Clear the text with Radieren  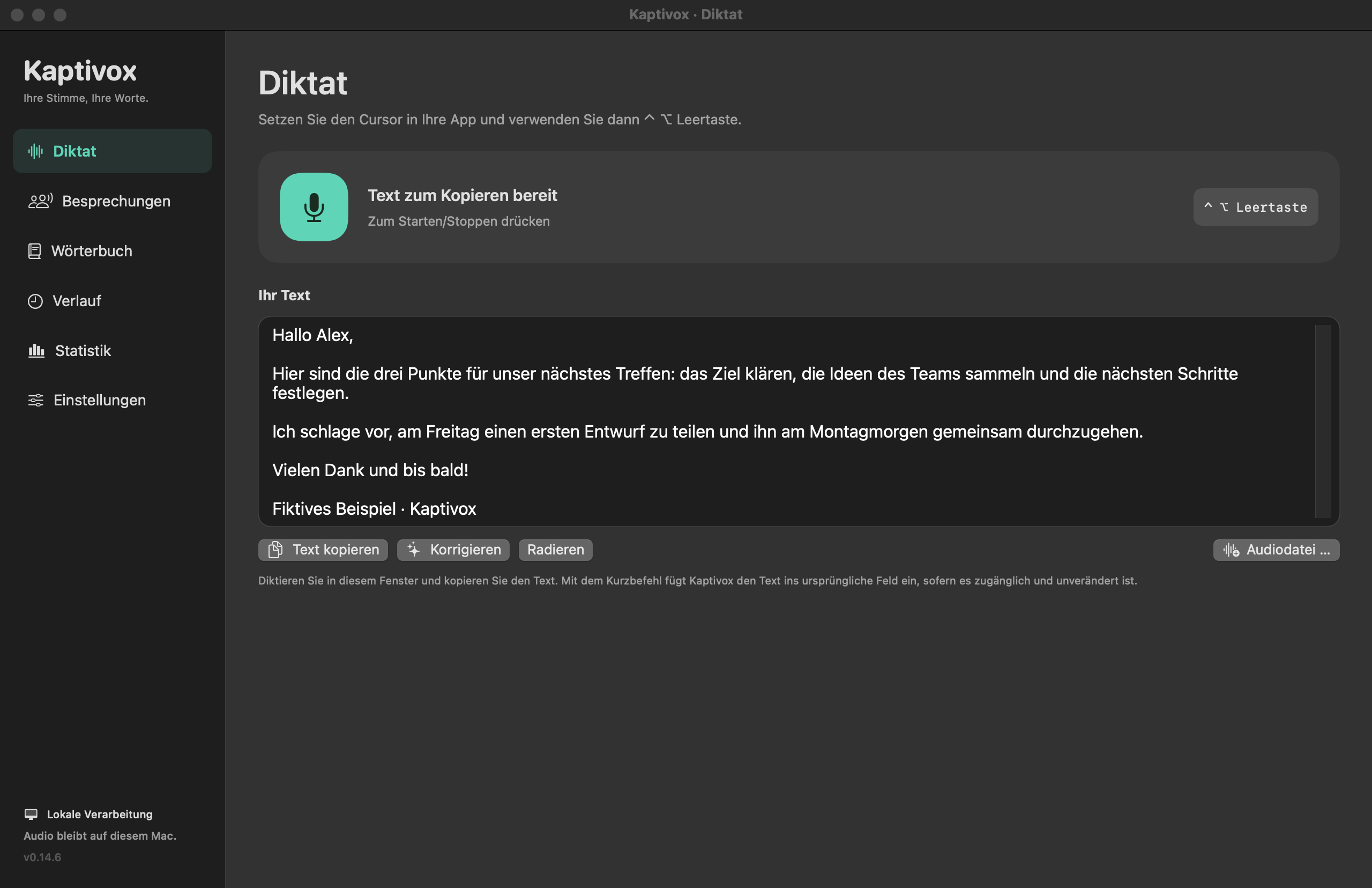coord(555,550)
